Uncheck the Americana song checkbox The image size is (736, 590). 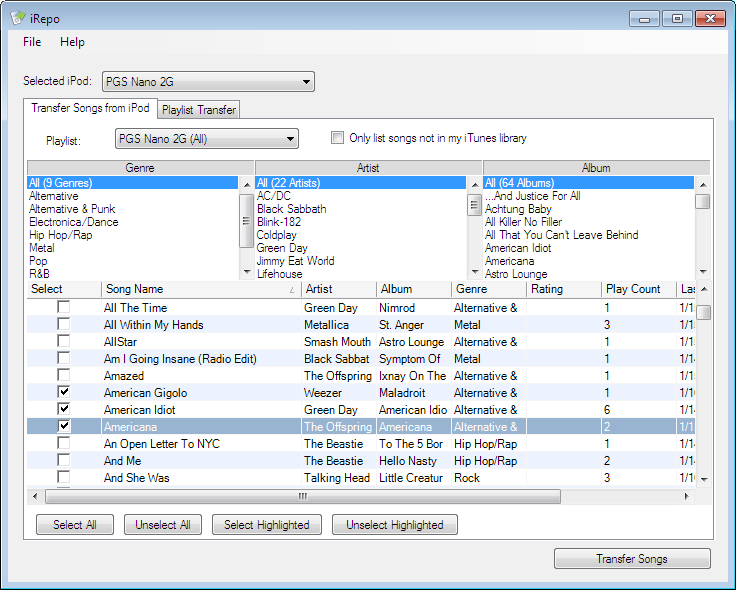(63, 426)
